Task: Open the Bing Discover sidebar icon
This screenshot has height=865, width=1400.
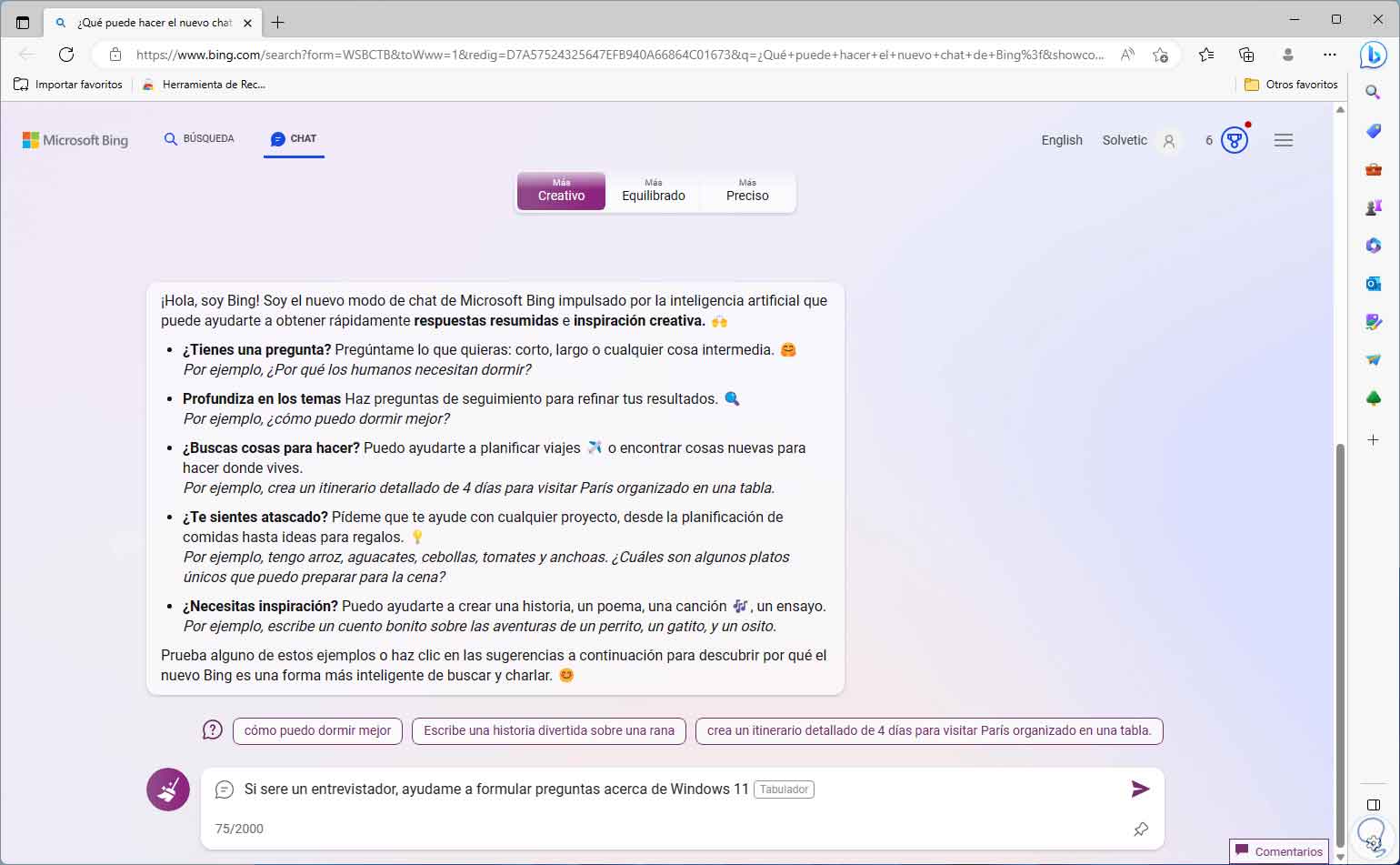Action: [1373, 55]
